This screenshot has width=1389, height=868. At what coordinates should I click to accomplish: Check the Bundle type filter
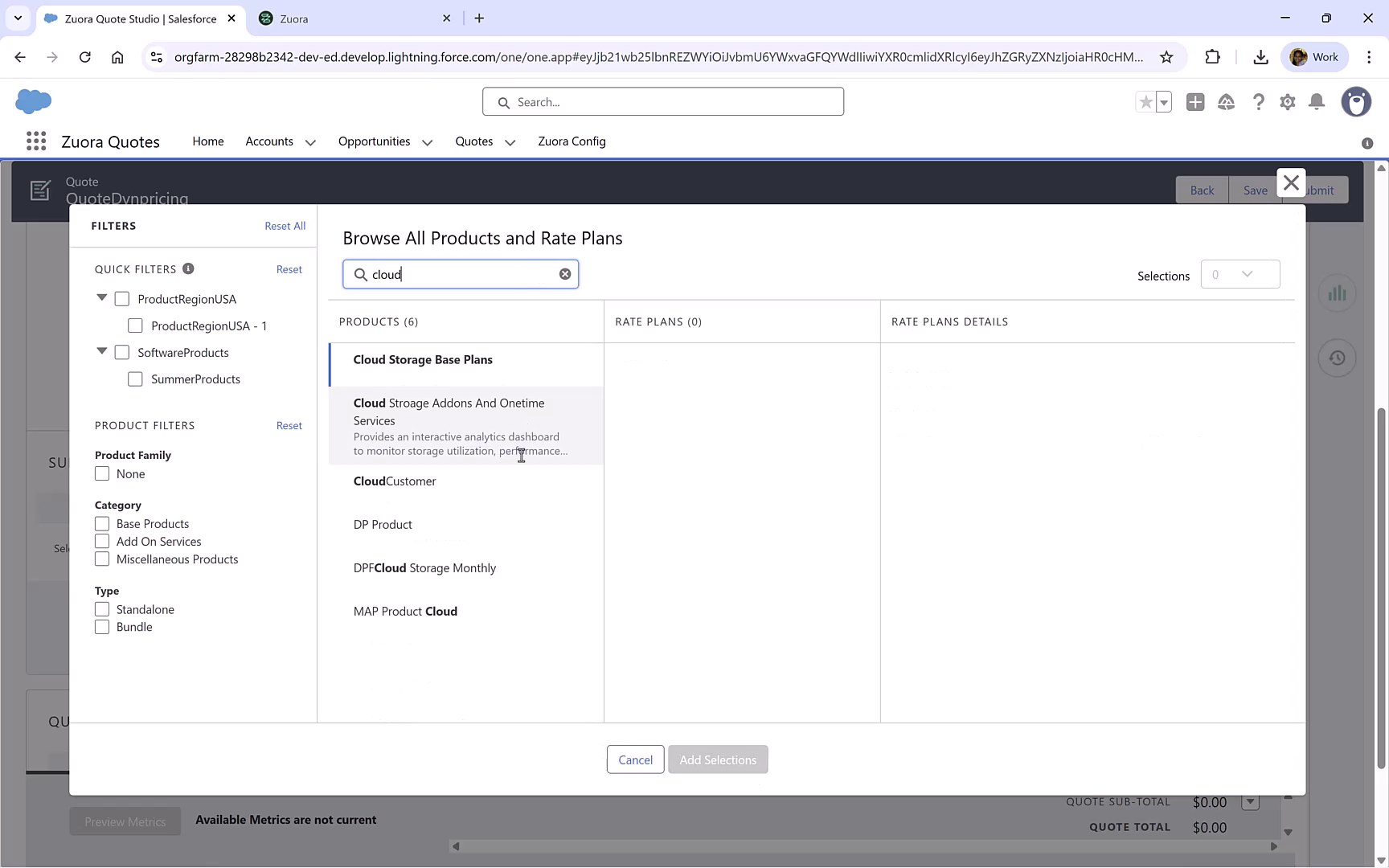tap(102, 627)
